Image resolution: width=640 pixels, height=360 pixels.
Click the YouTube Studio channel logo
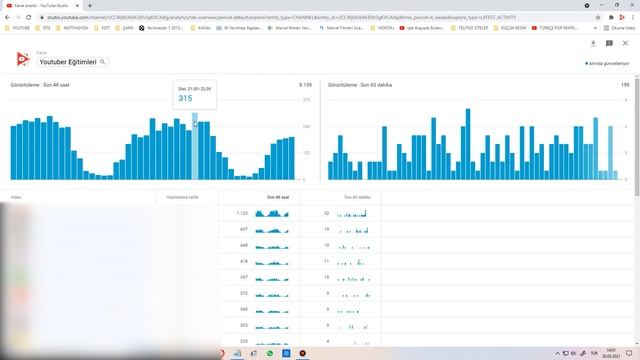tap(22, 59)
